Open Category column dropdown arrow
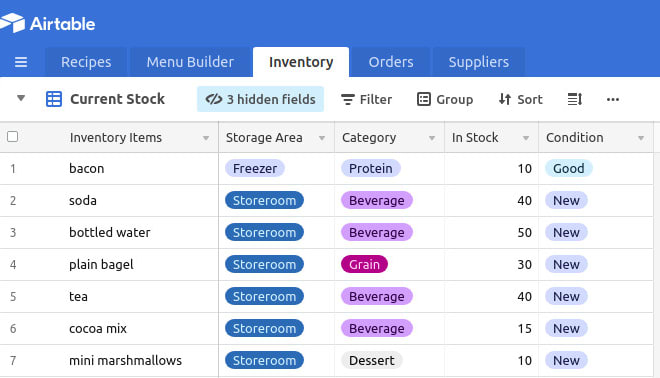The width and height of the screenshot is (660, 378). coord(432,138)
